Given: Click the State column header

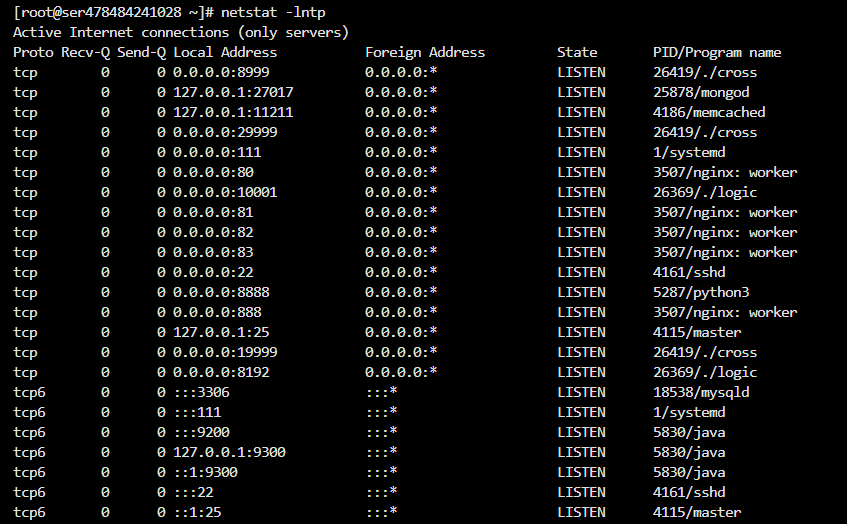Looking at the screenshot, I should [x=577, y=52].
